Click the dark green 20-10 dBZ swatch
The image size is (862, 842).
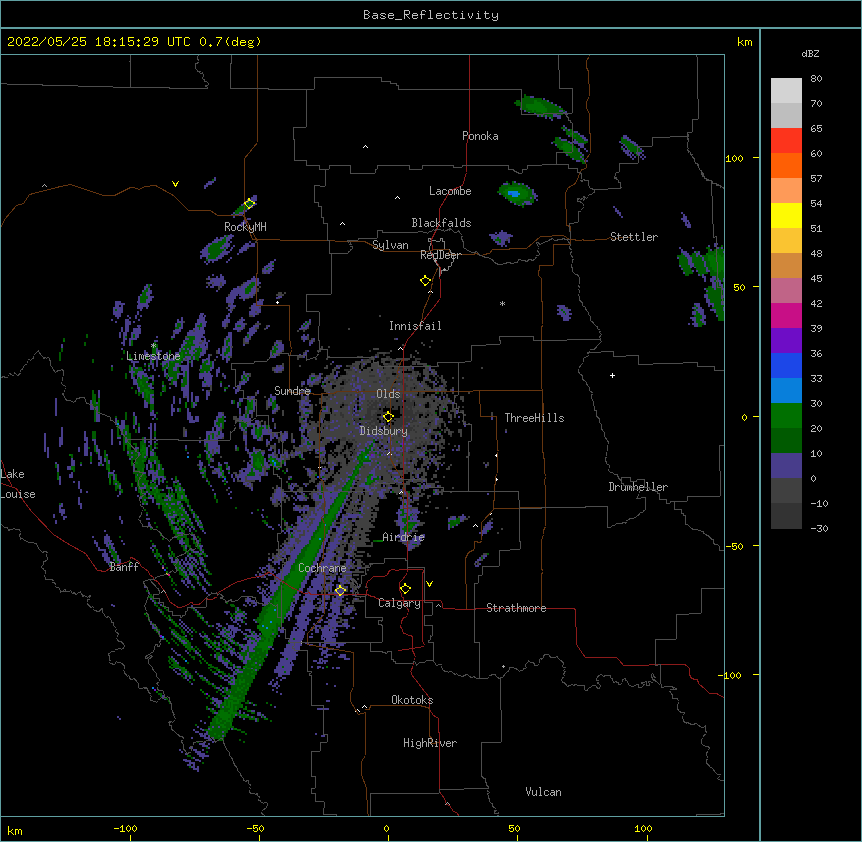click(x=786, y=440)
